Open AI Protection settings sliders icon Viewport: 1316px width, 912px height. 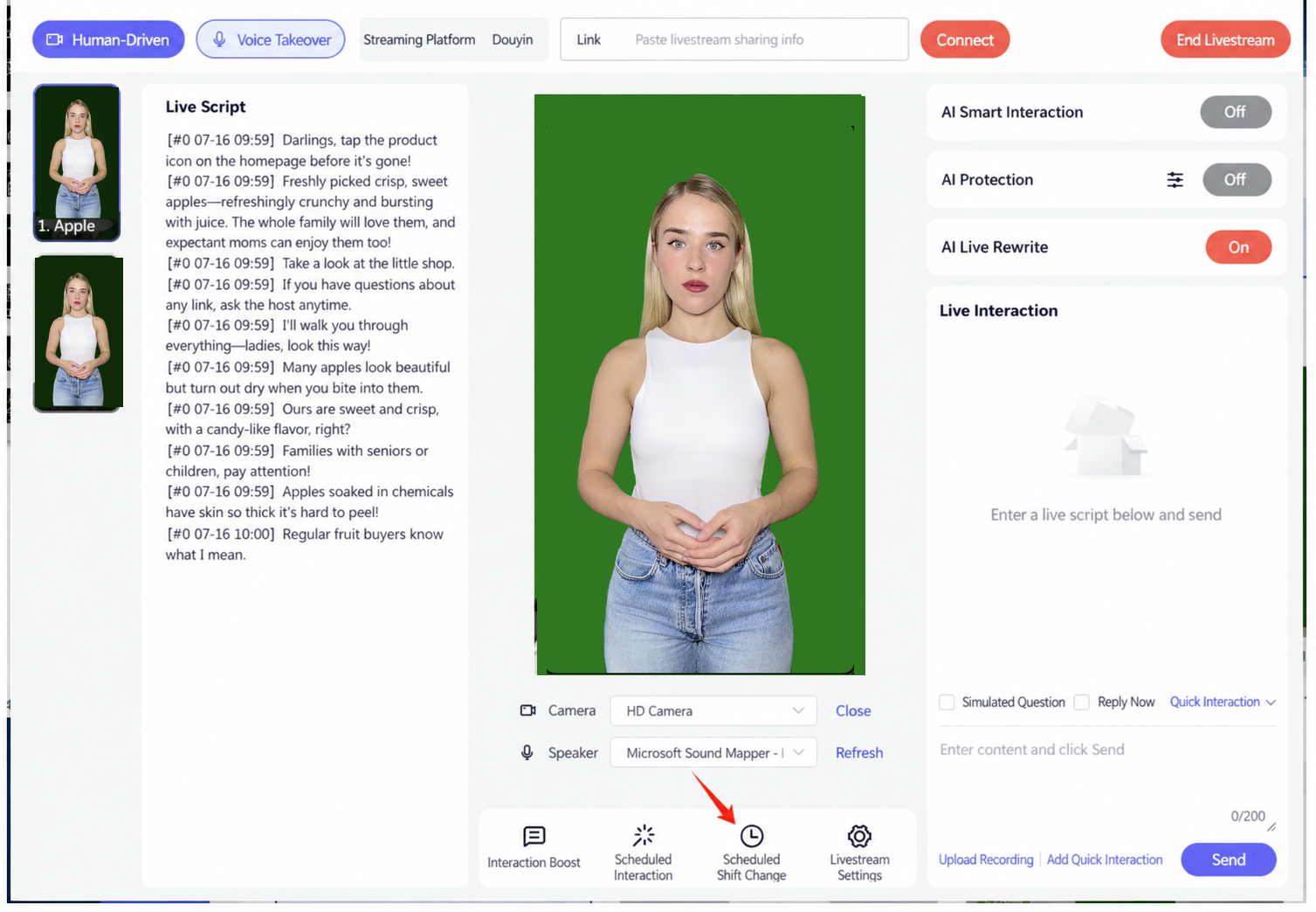(x=1175, y=180)
